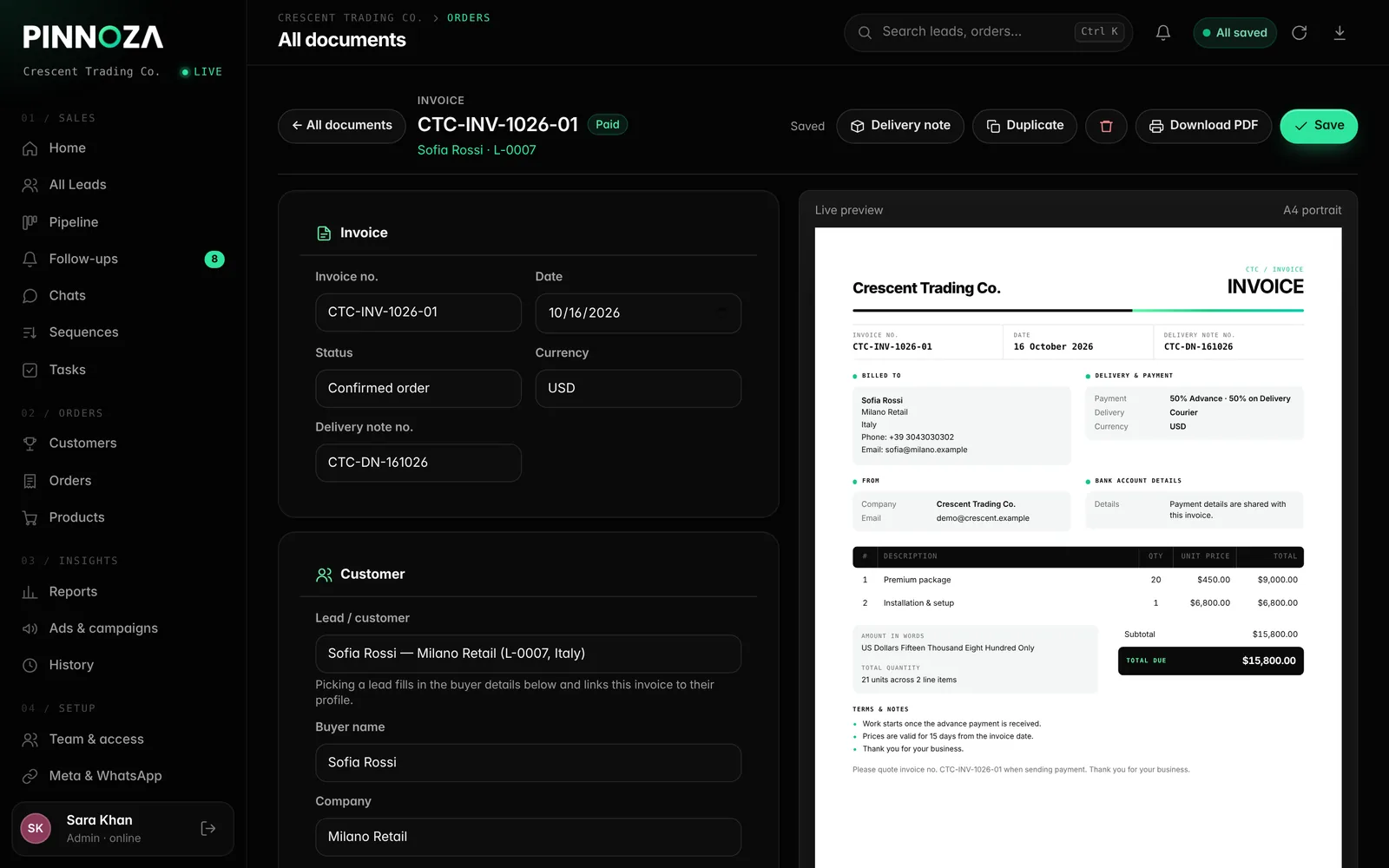
Task: Click the Delivery note no. field
Action: click(x=418, y=463)
